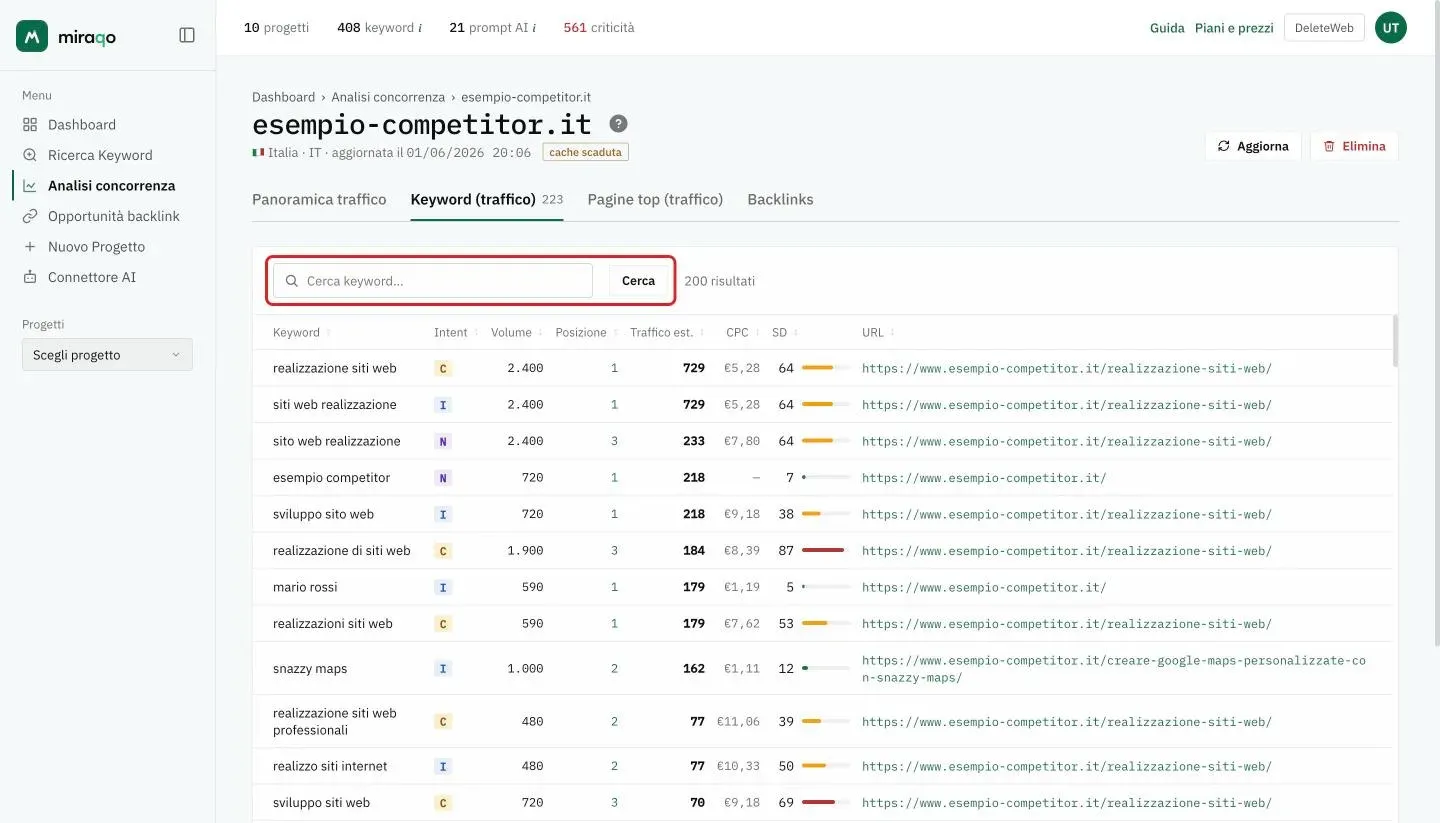Open the help question mark beside the domain title
1440x823 pixels.
[619, 124]
